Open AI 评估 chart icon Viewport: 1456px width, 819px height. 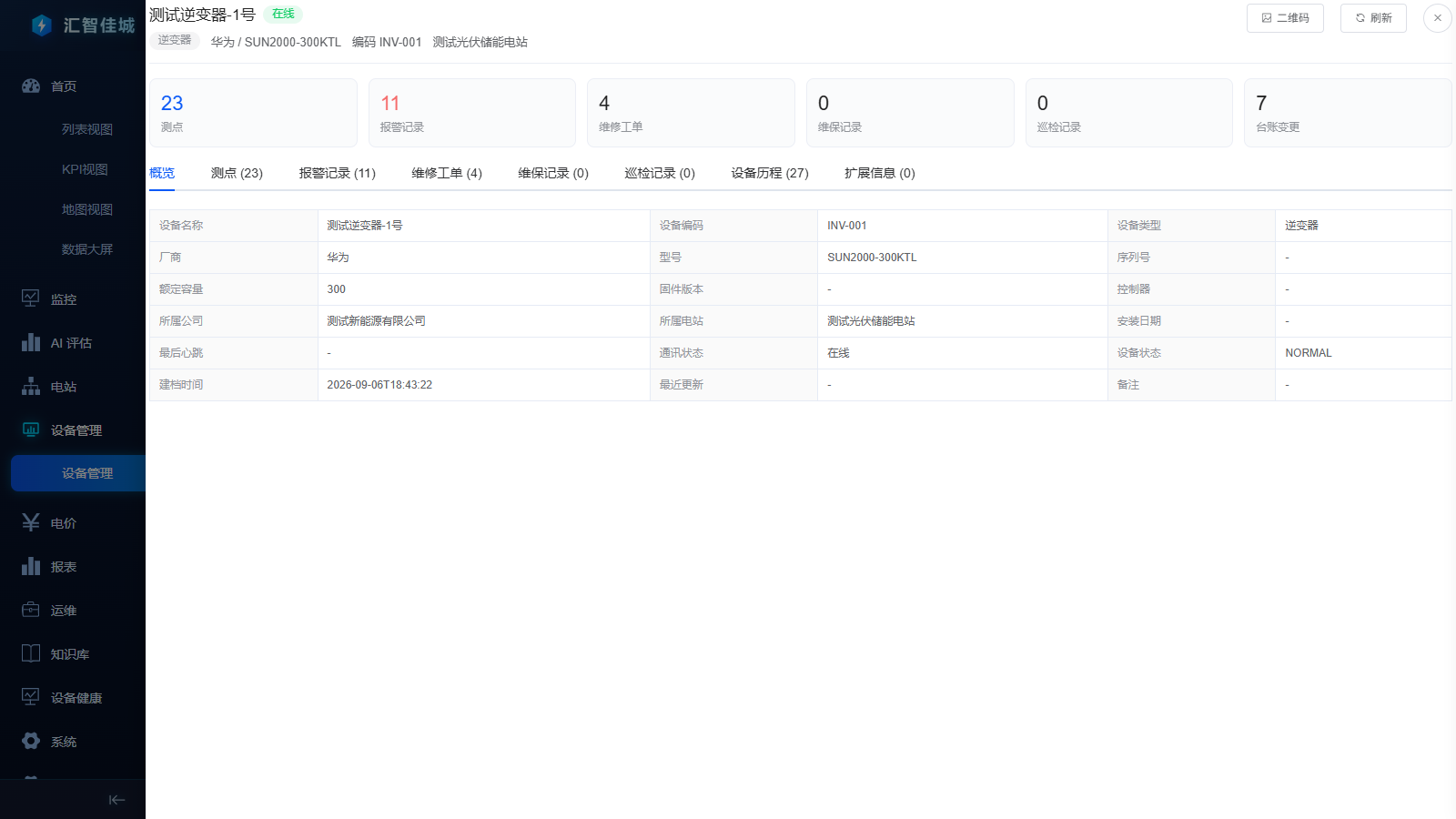pos(31,342)
